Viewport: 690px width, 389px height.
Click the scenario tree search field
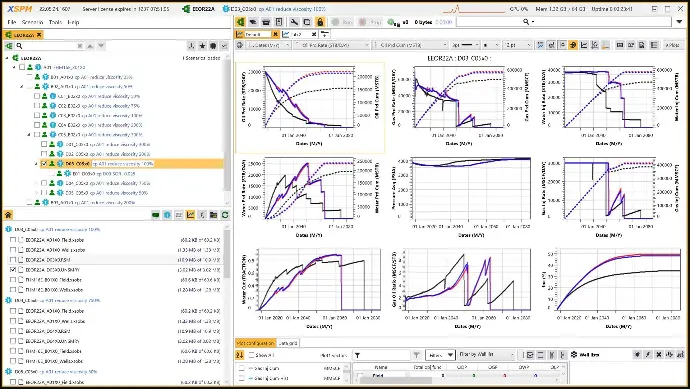pos(49,46)
